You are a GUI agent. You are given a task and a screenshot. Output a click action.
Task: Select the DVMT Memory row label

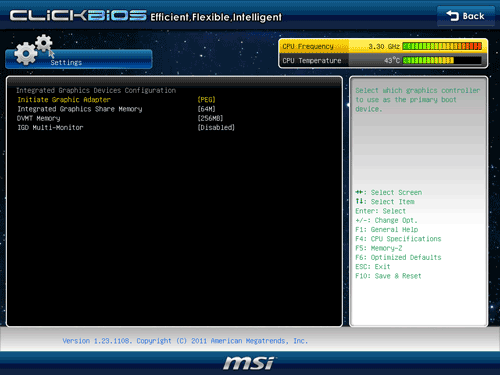coord(38,118)
